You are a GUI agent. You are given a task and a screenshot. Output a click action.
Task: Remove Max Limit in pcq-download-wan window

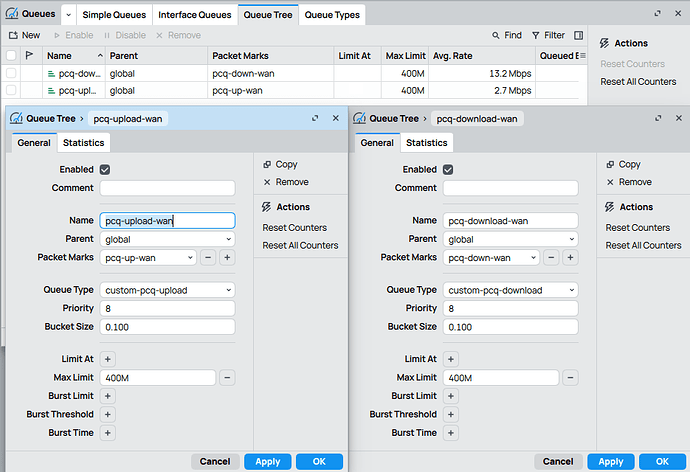[570, 378]
